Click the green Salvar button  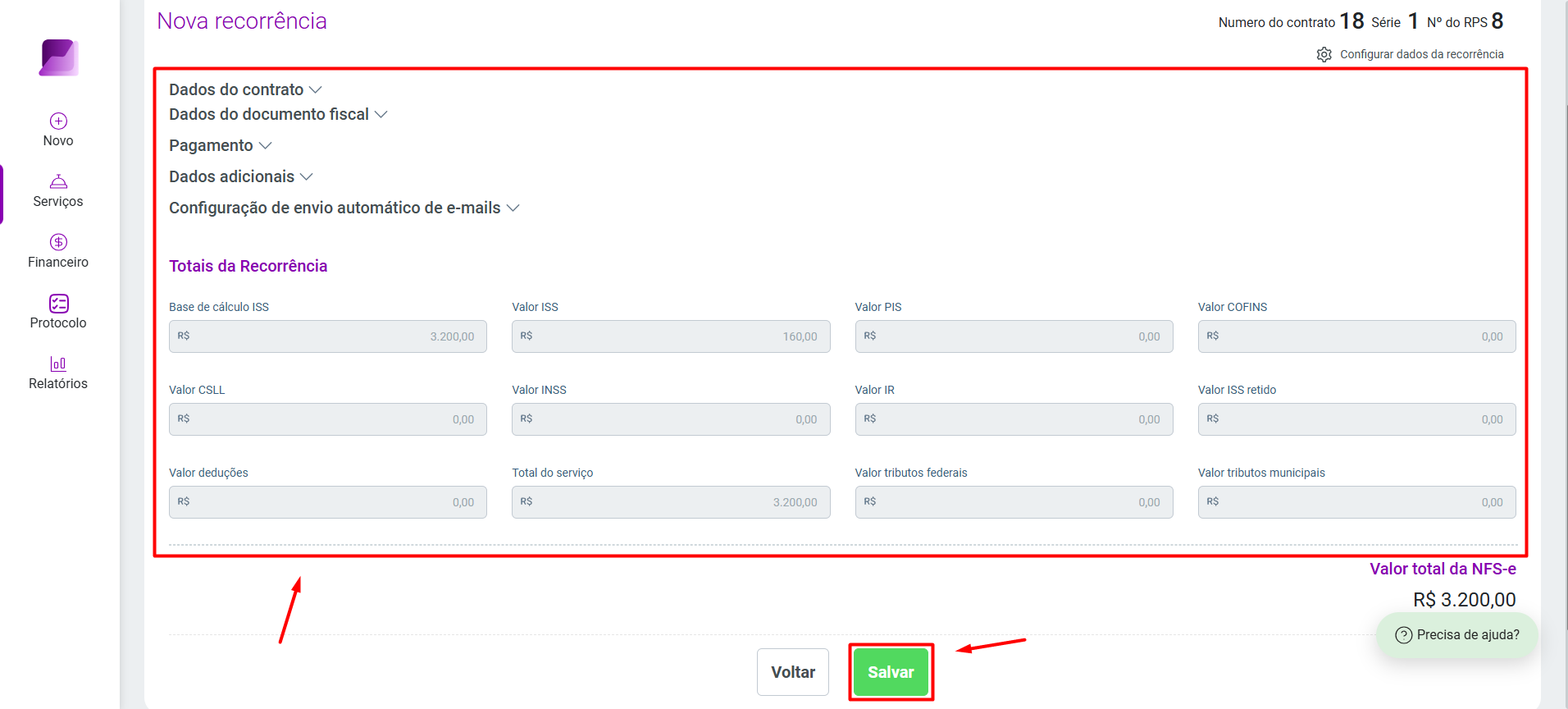click(891, 672)
